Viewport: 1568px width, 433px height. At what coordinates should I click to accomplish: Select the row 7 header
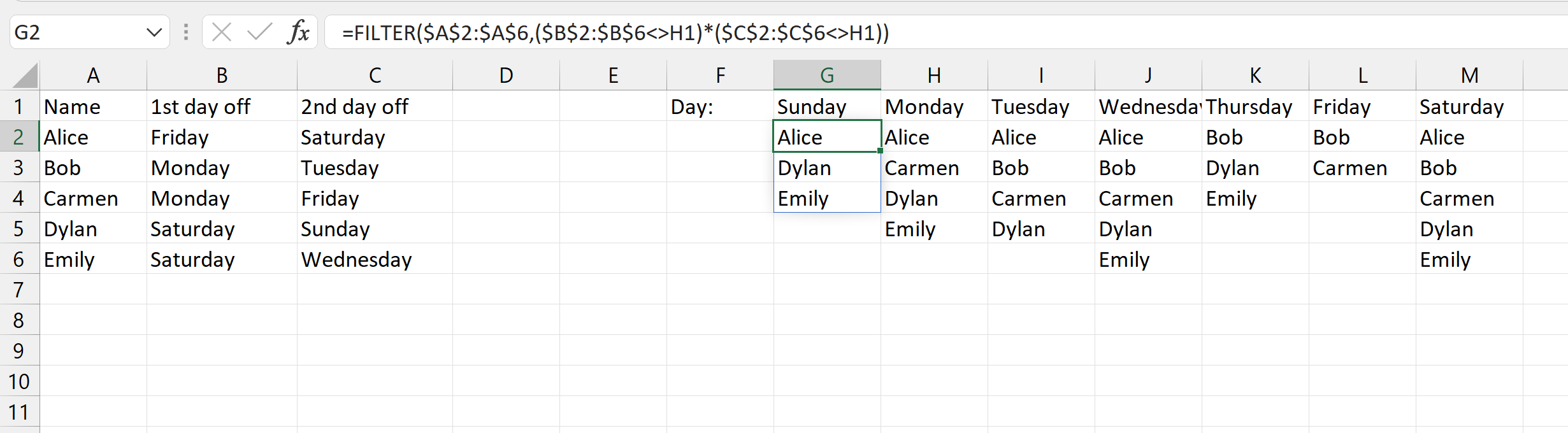coord(18,290)
